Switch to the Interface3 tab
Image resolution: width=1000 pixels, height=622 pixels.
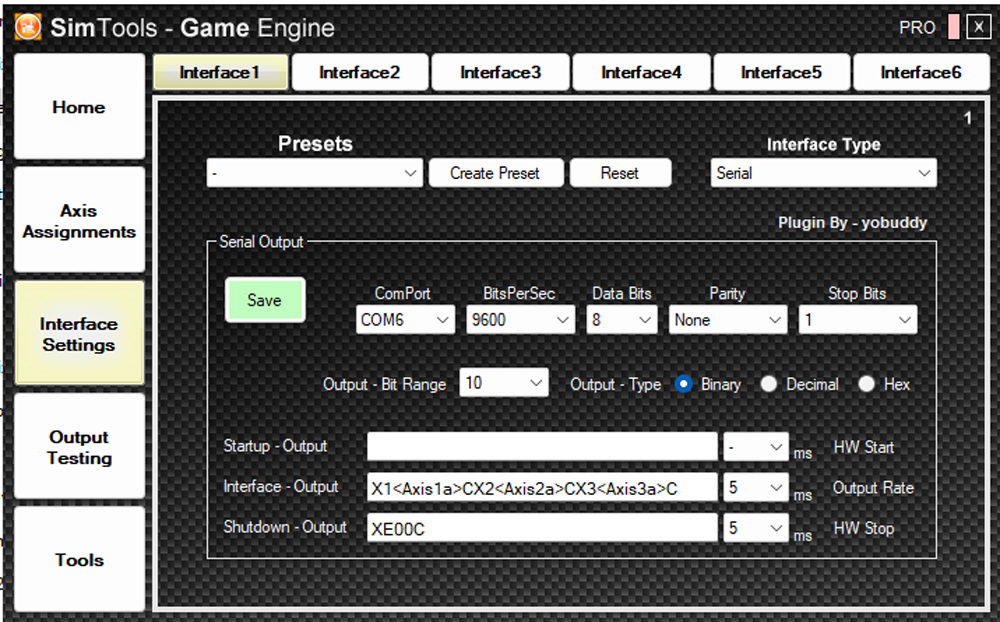(x=501, y=72)
